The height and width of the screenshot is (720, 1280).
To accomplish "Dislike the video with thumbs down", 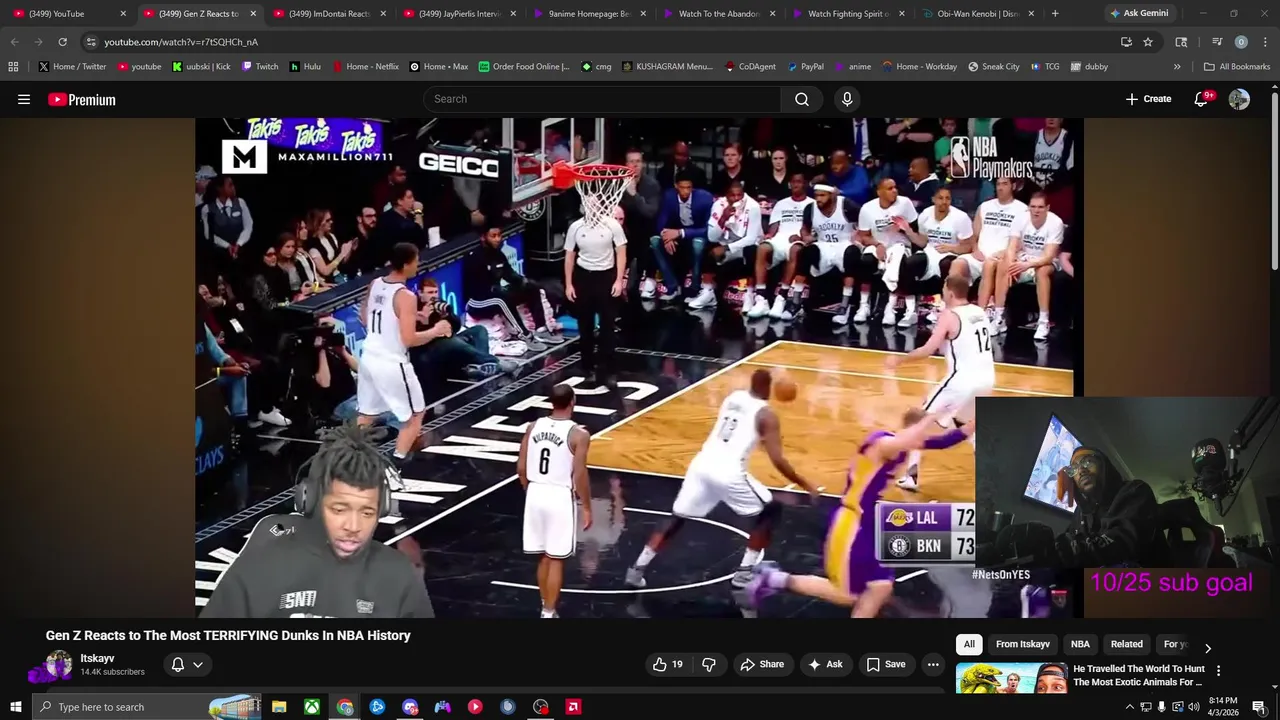I will [x=709, y=664].
